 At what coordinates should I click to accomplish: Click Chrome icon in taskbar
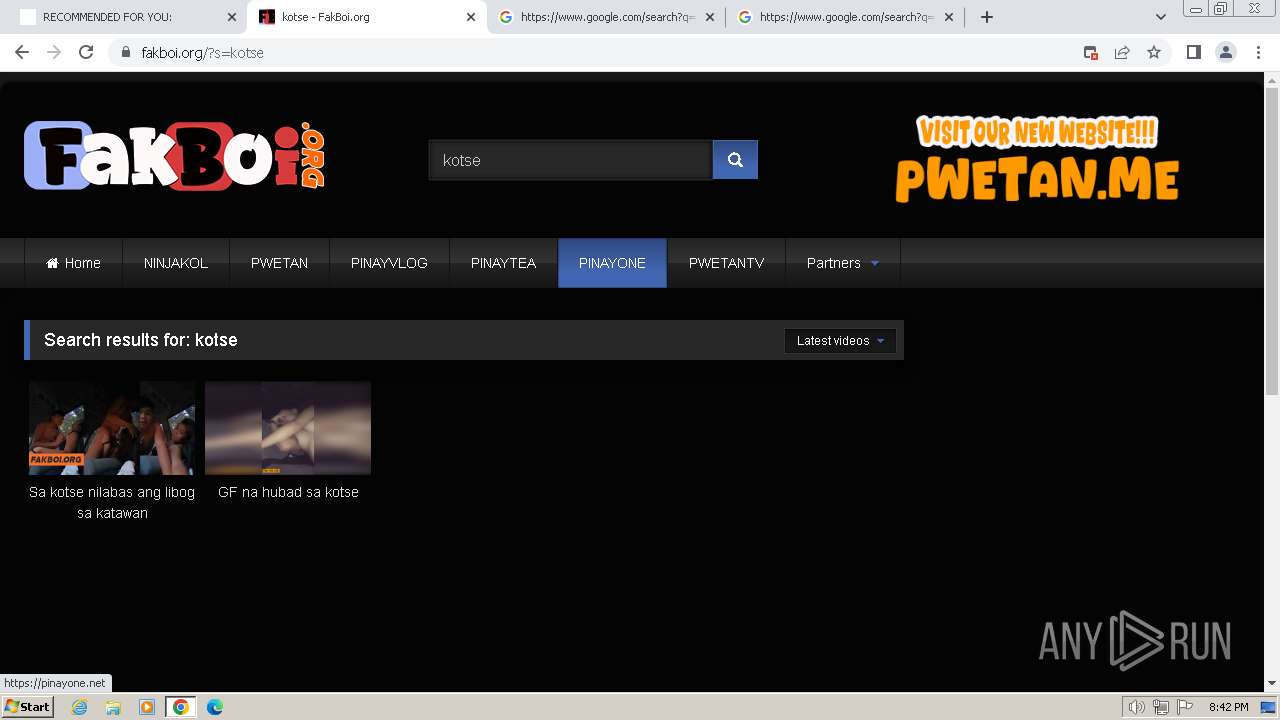[181, 707]
